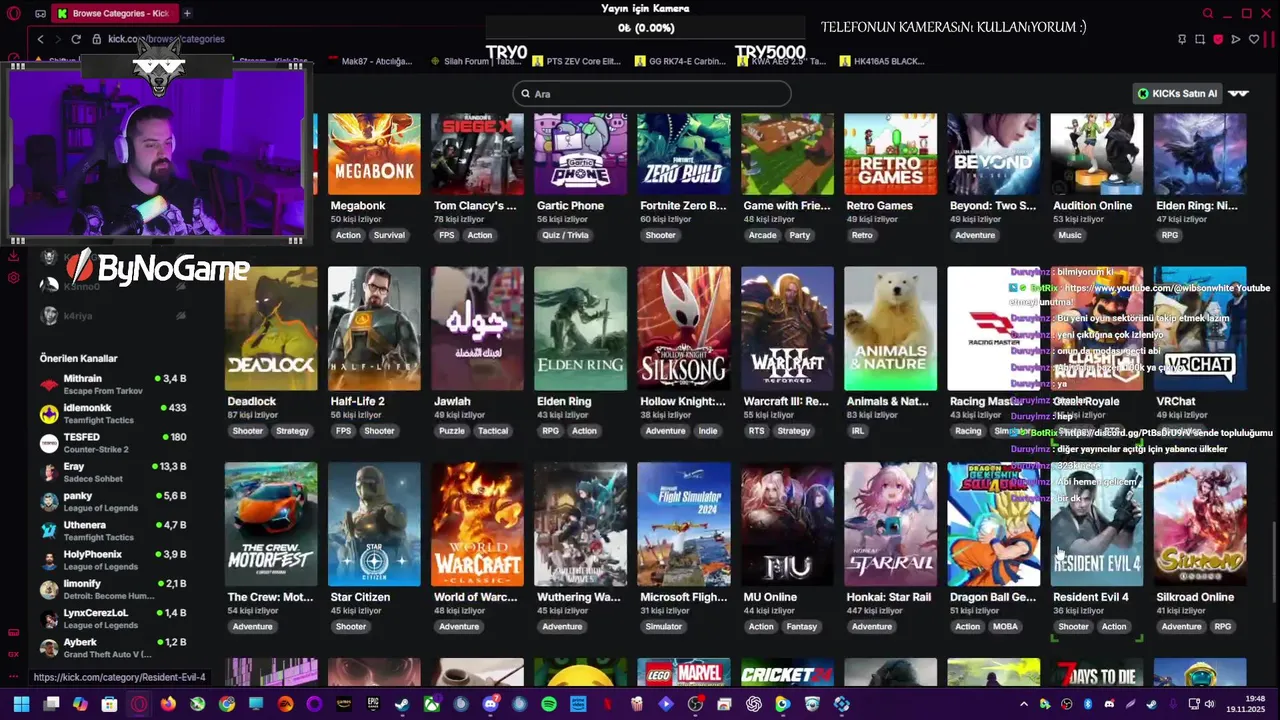This screenshot has width=1280, height=720.
Task: Open Deadlock category title
Action: (x=251, y=401)
